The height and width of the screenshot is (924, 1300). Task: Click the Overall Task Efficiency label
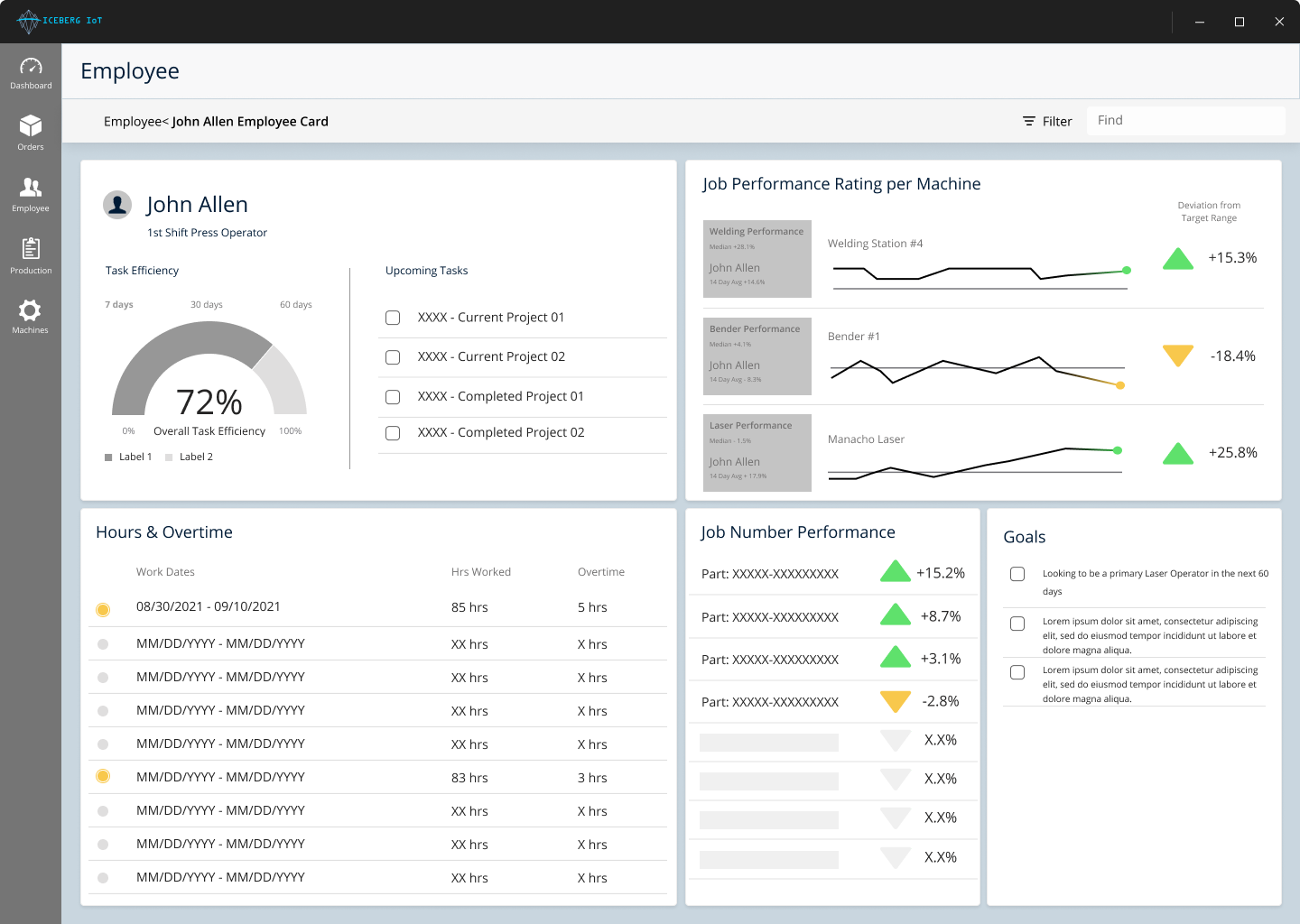pyautogui.click(x=209, y=431)
